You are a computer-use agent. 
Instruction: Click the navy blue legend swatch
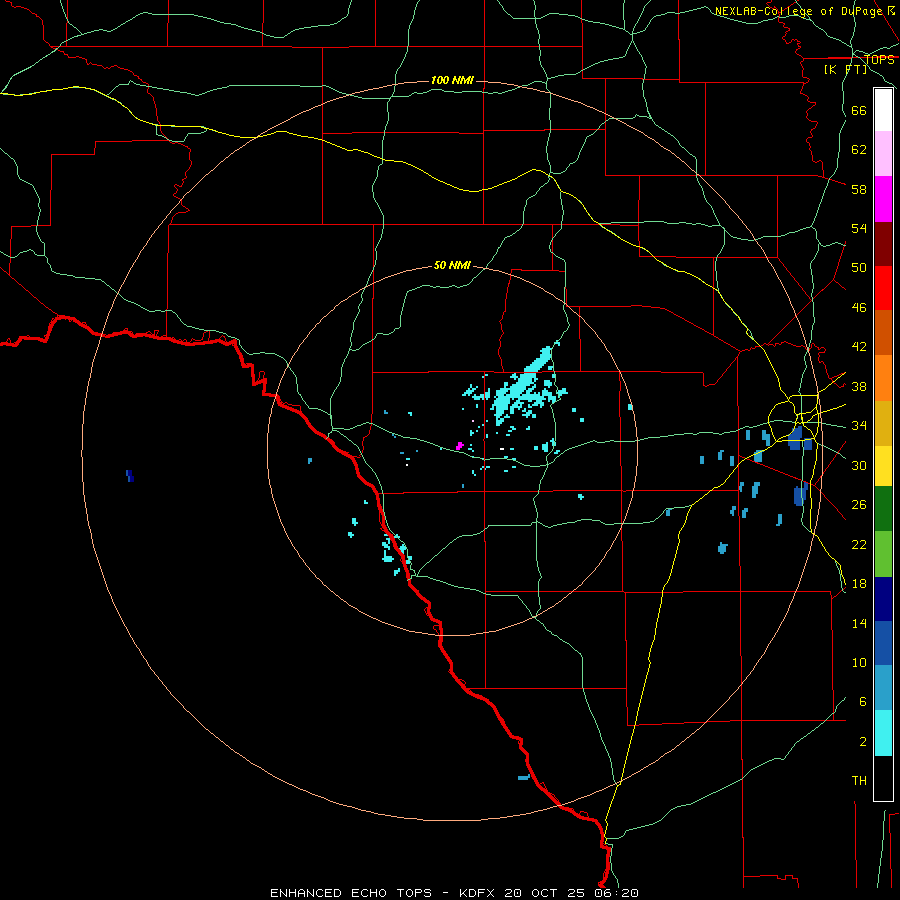883,599
